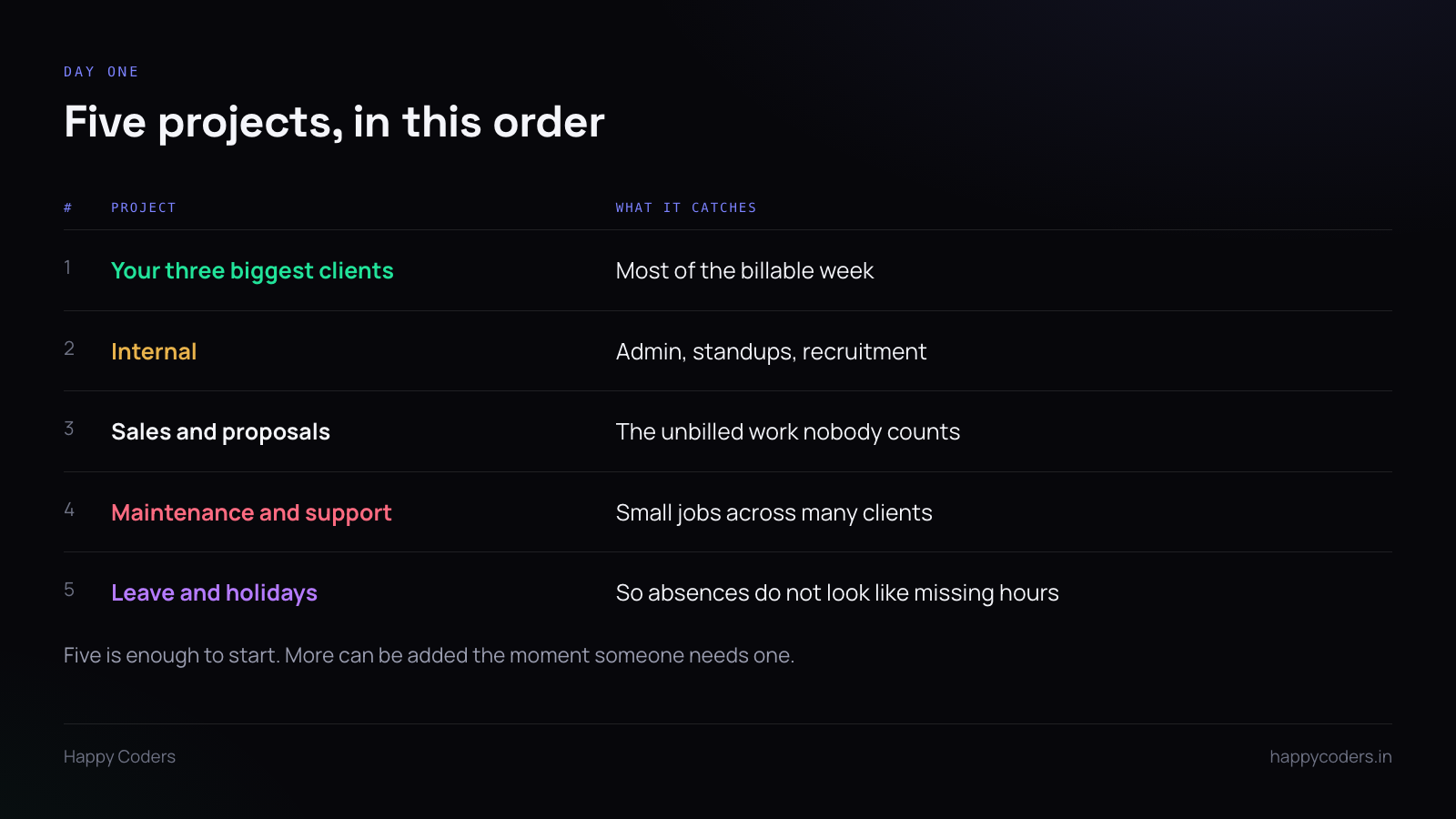Click 'So absences do not look like missing hours'
The width and height of the screenshot is (1456, 819).
[837, 593]
